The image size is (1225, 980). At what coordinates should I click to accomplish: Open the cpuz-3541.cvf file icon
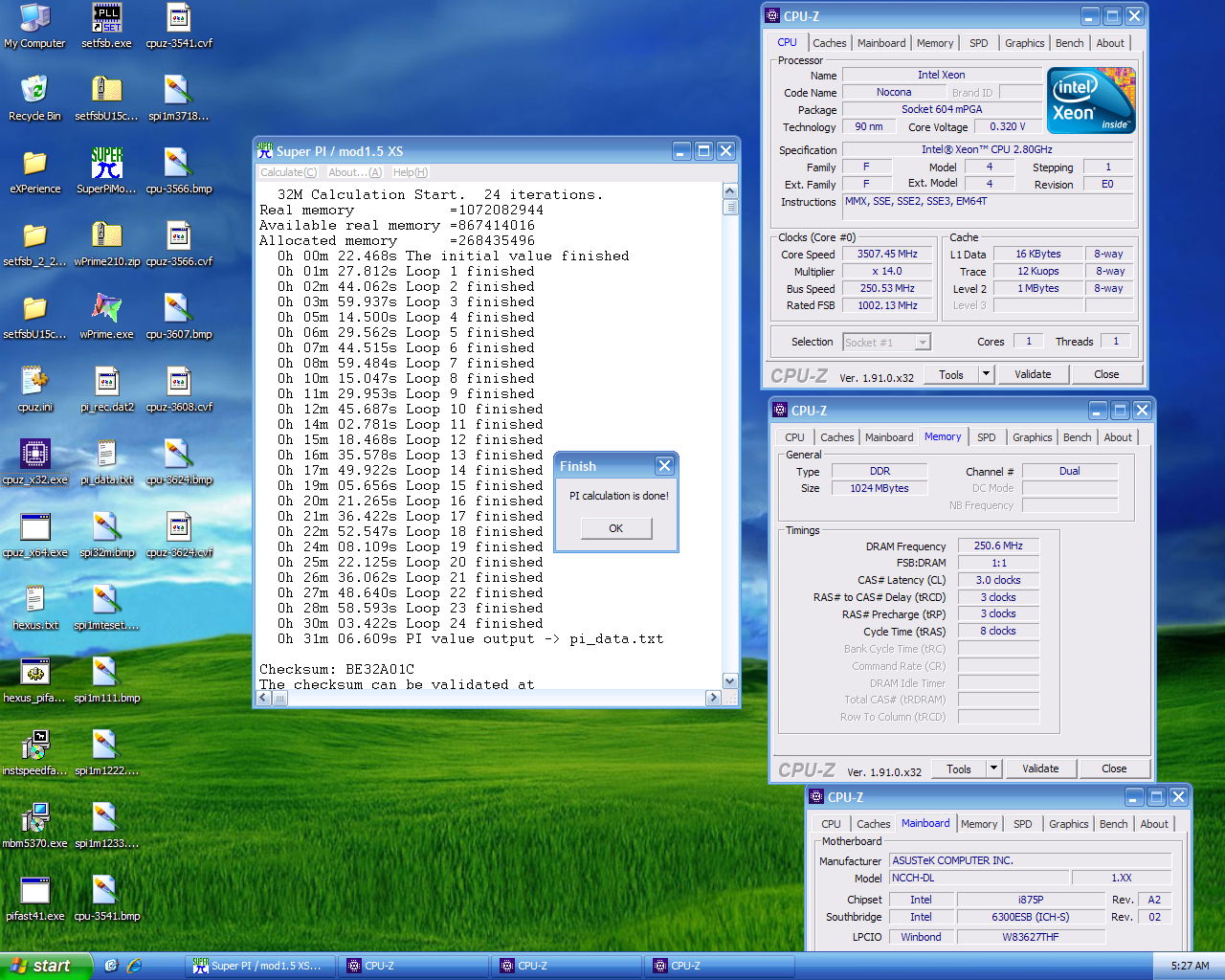point(179,26)
